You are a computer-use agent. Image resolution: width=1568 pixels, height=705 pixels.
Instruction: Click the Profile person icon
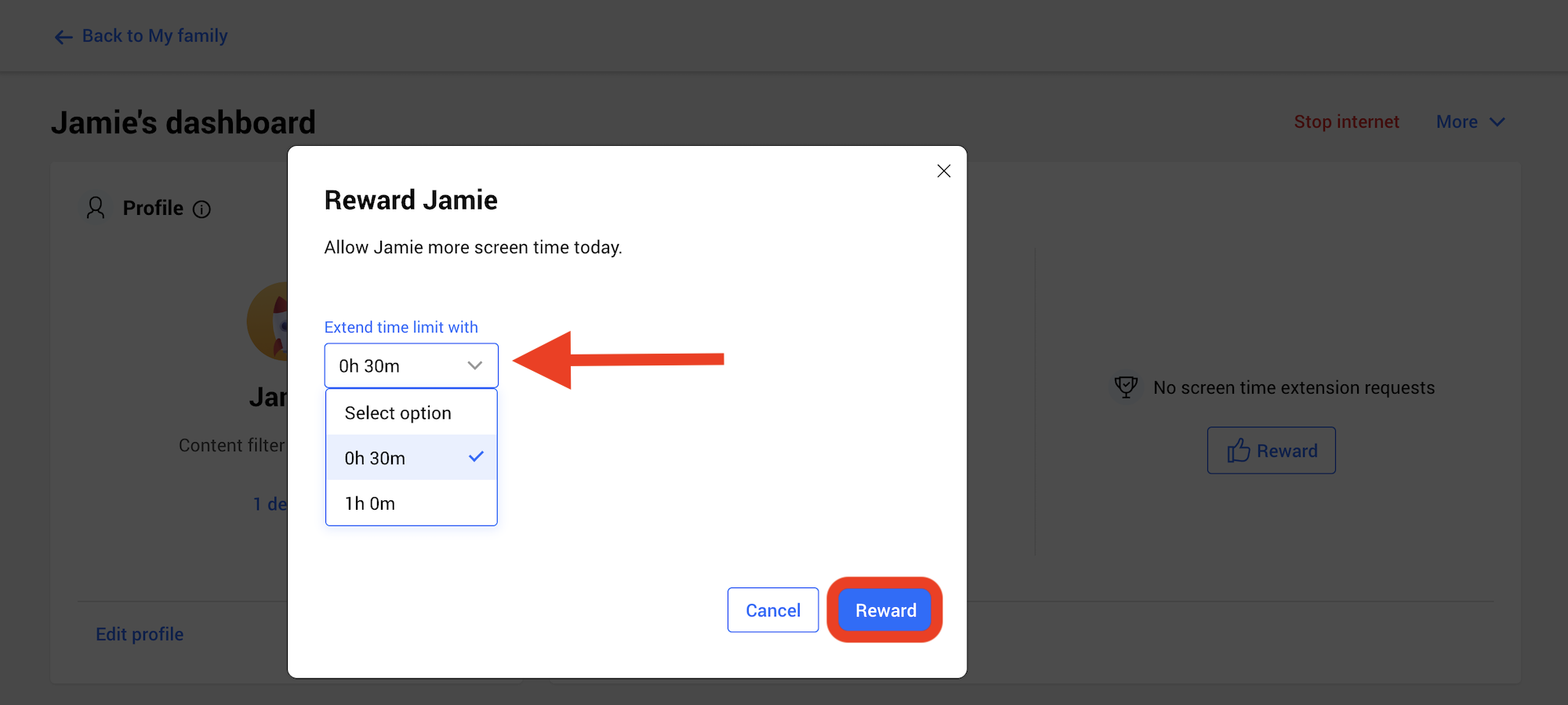[96, 208]
